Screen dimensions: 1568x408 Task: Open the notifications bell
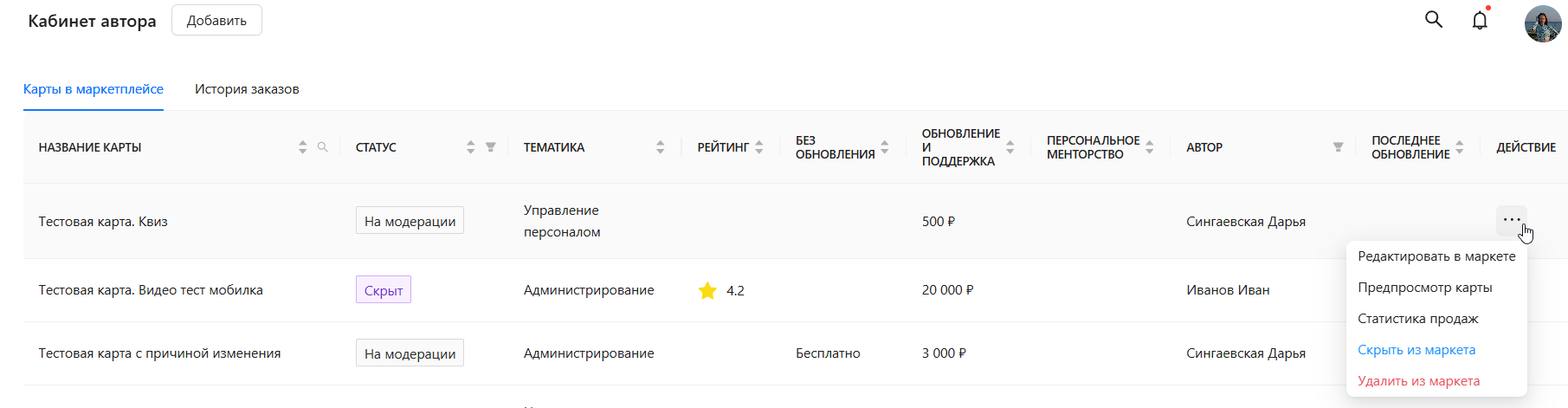pos(1480,21)
